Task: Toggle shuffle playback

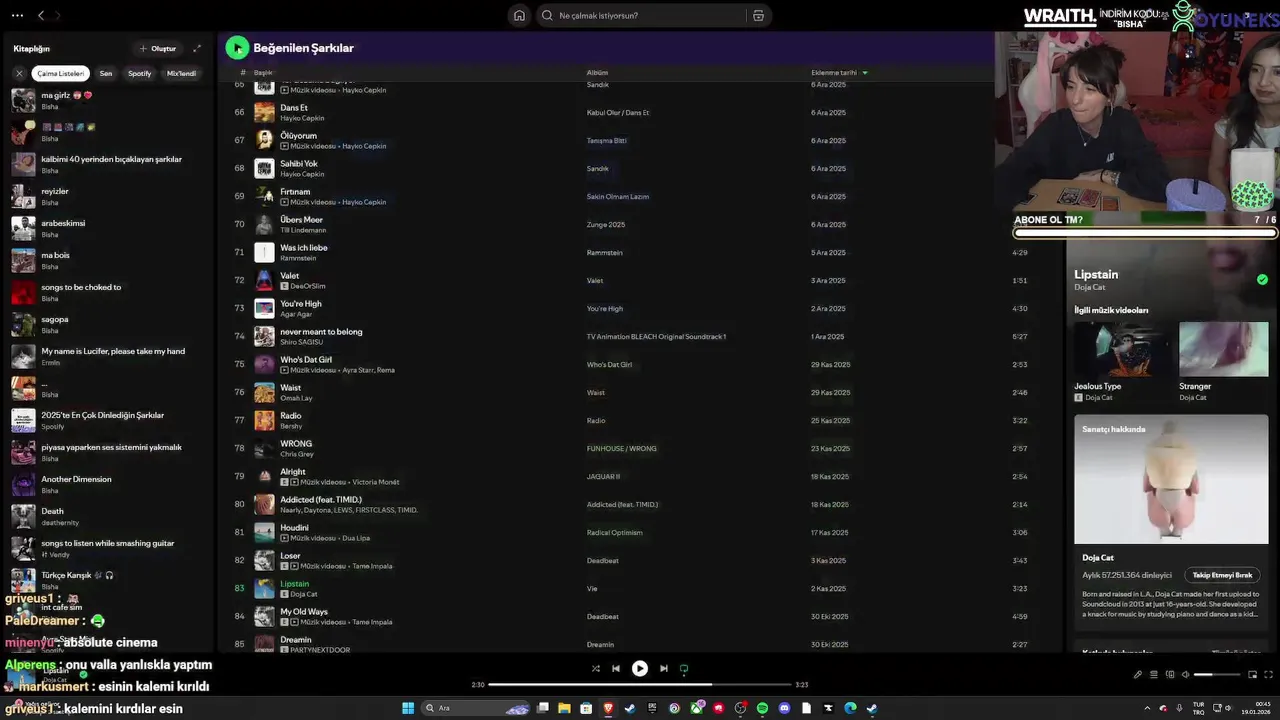Action: tap(595, 668)
